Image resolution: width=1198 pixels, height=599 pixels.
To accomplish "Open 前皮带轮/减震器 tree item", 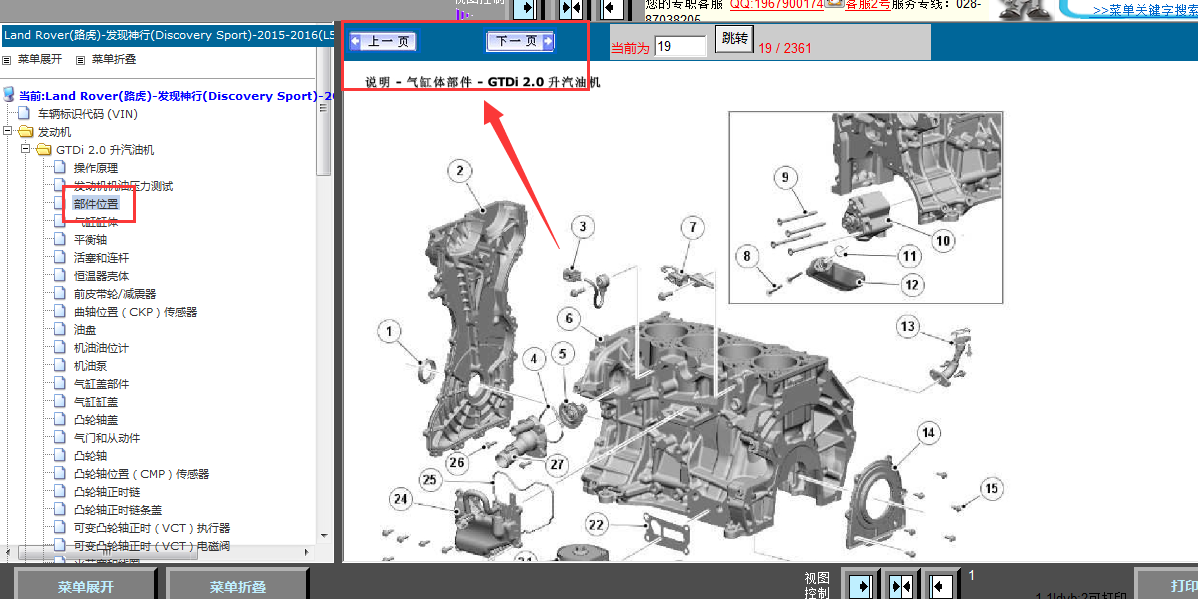I will (x=115, y=294).
